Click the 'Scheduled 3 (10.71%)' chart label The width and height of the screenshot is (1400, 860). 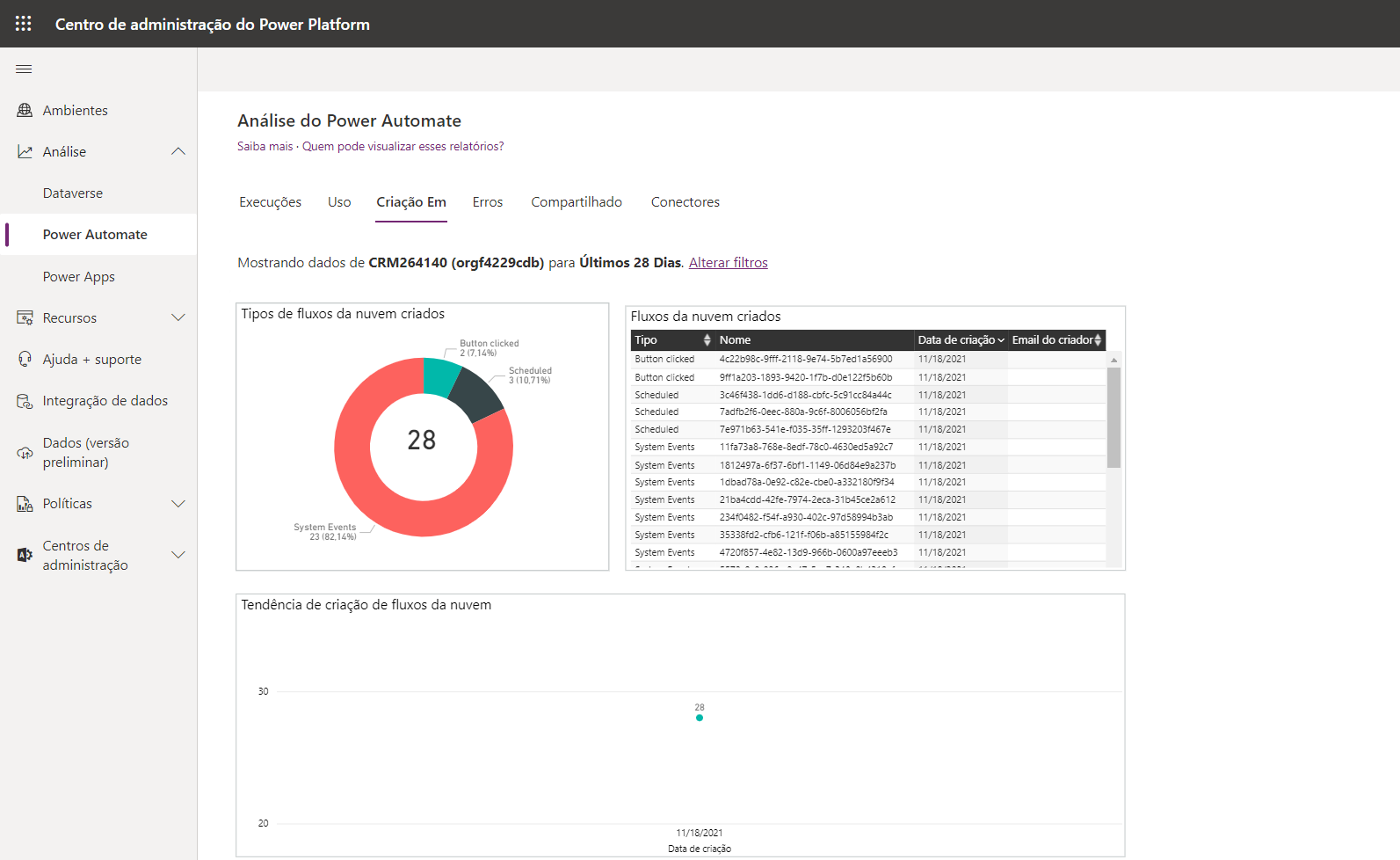pos(530,375)
